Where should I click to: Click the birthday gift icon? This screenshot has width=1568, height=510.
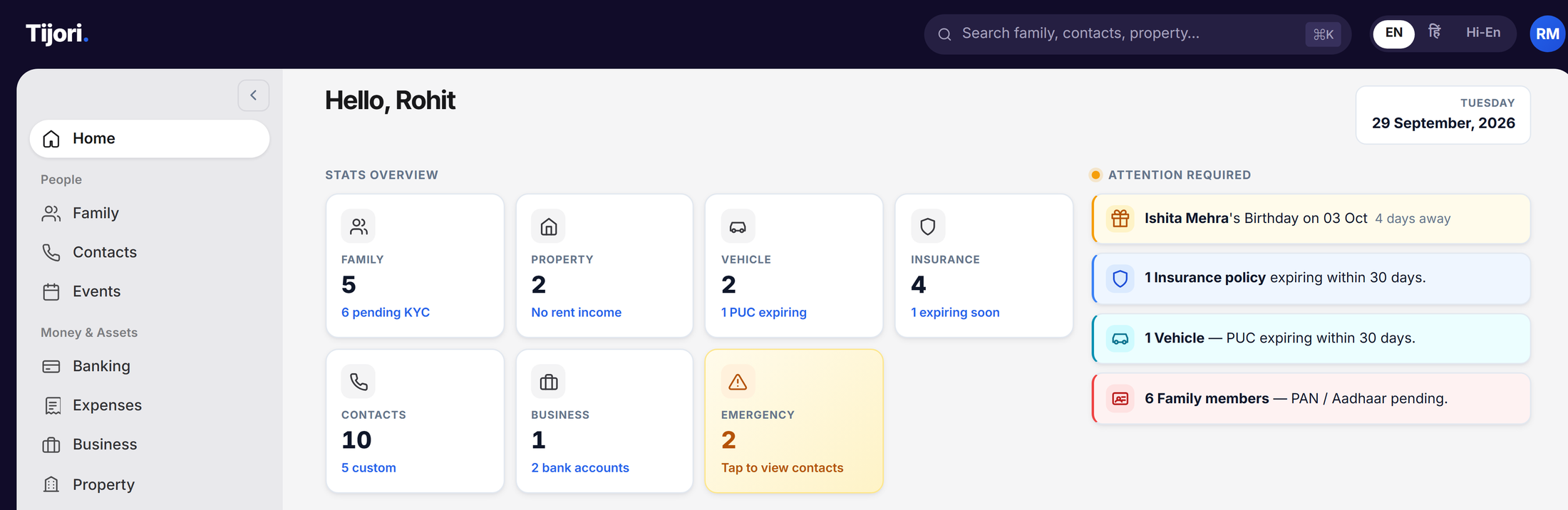click(x=1120, y=219)
